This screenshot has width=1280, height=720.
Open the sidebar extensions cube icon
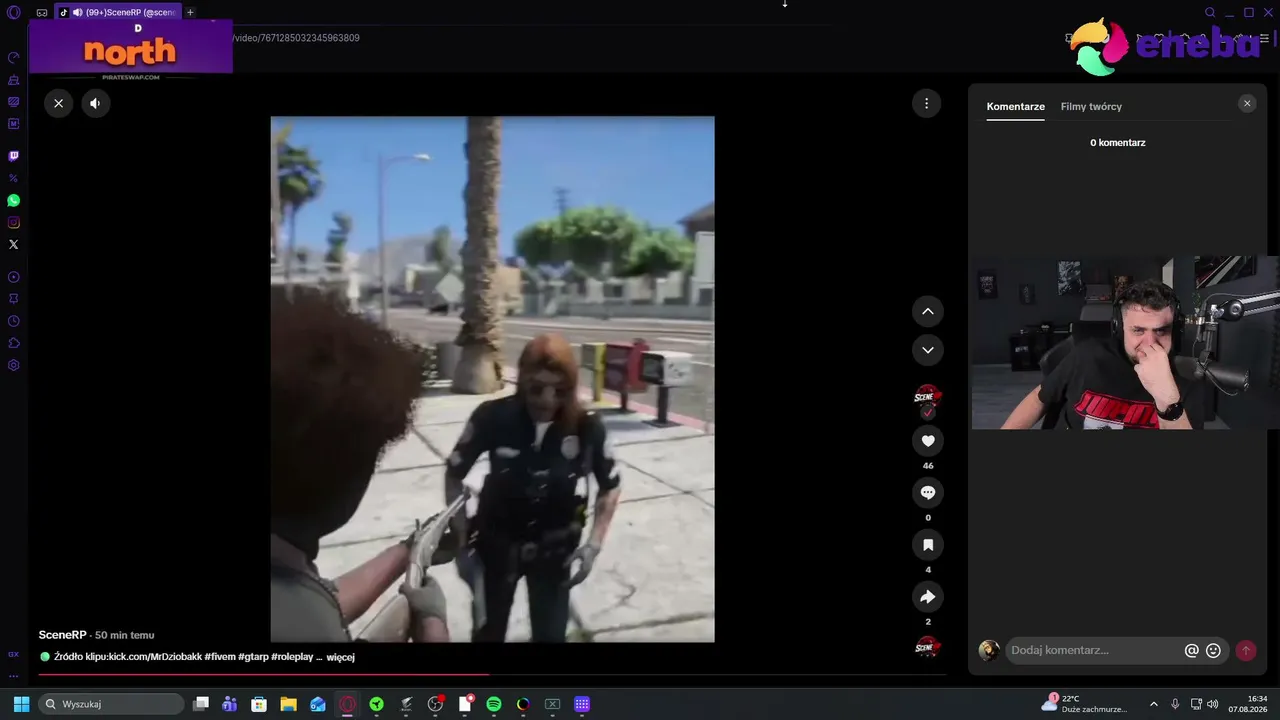(x=14, y=343)
